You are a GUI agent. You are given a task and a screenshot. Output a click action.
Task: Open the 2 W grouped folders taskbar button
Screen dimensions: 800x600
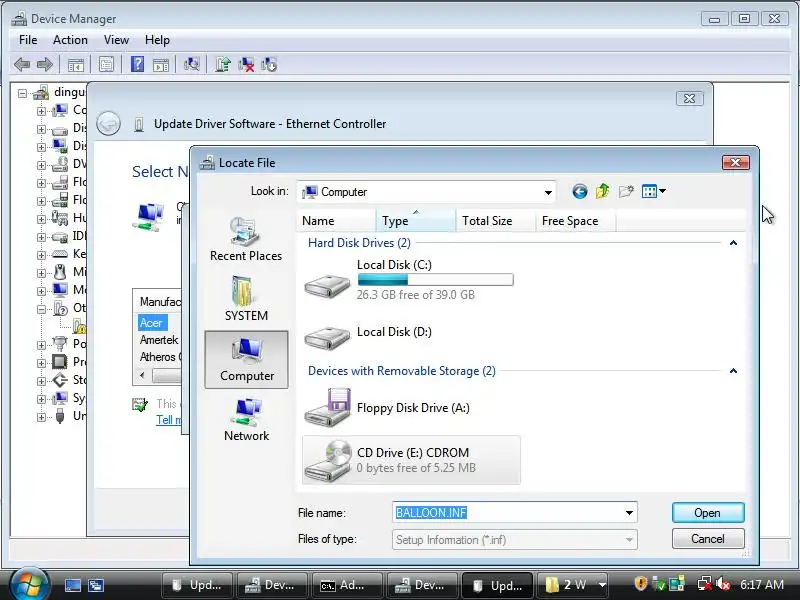point(574,585)
